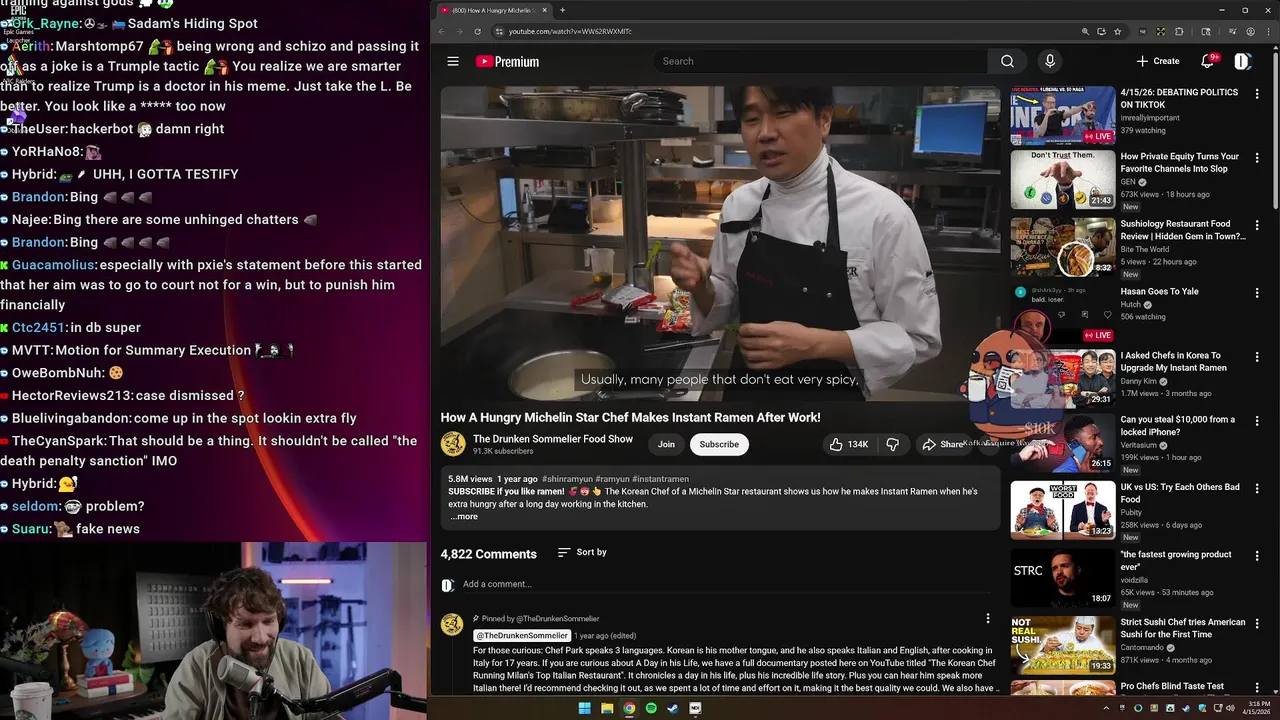Viewport: 1280px width, 720px height.
Task: Open the @TheDrunkenSommelier commenter name
Action: point(522,636)
